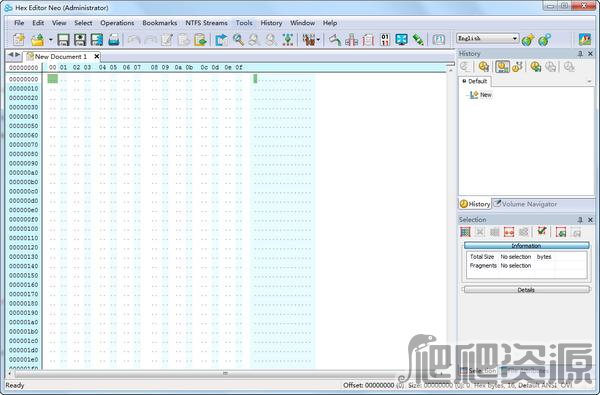The height and width of the screenshot is (395, 600).
Task: Toggle the highlighted History toolbar button
Action: tap(502, 67)
